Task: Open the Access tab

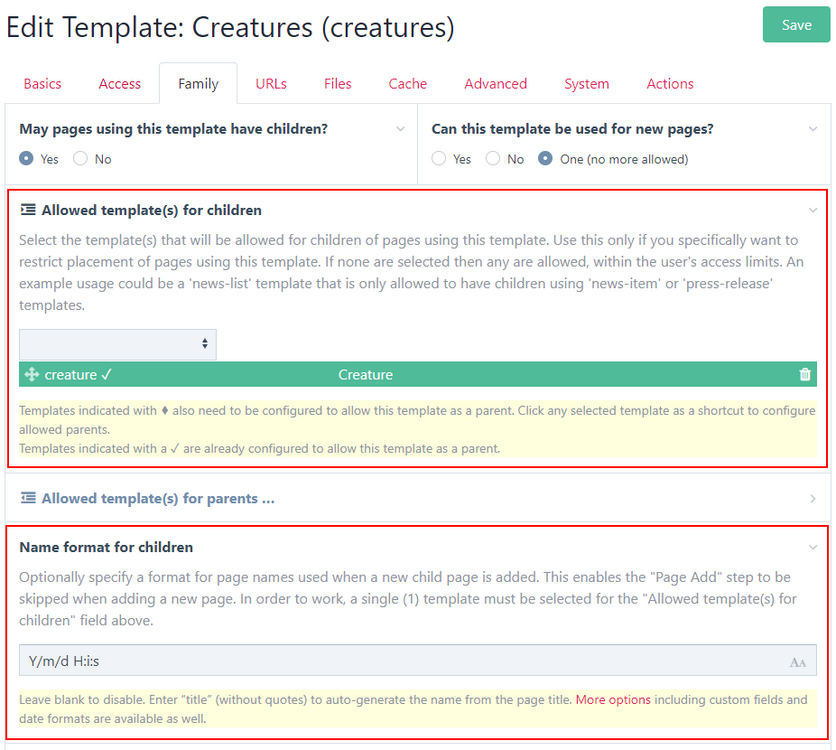Action: (120, 84)
